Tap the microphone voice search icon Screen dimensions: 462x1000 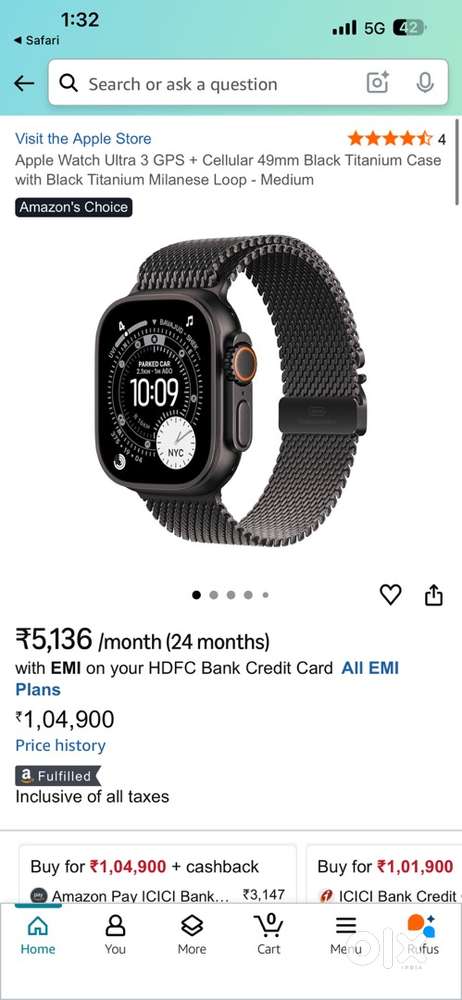(424, 83)
